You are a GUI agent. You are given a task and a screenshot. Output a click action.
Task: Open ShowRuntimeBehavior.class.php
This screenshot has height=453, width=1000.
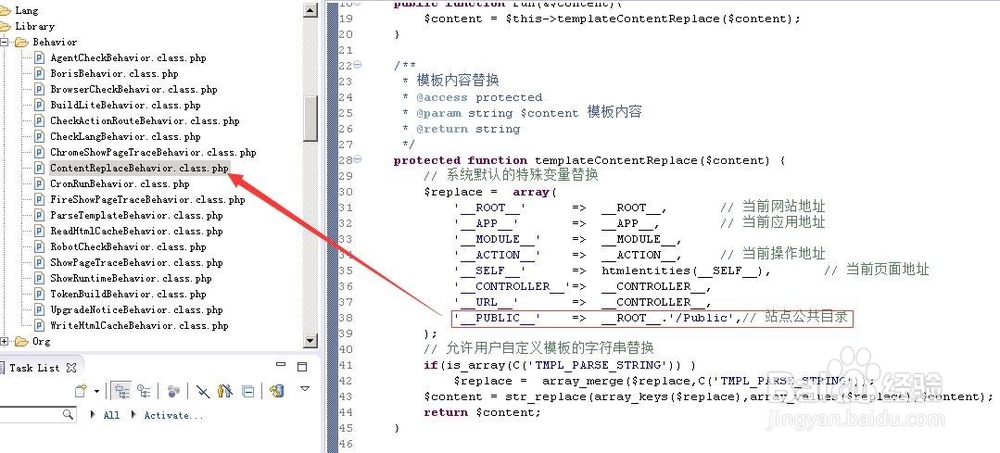point(131,278)
